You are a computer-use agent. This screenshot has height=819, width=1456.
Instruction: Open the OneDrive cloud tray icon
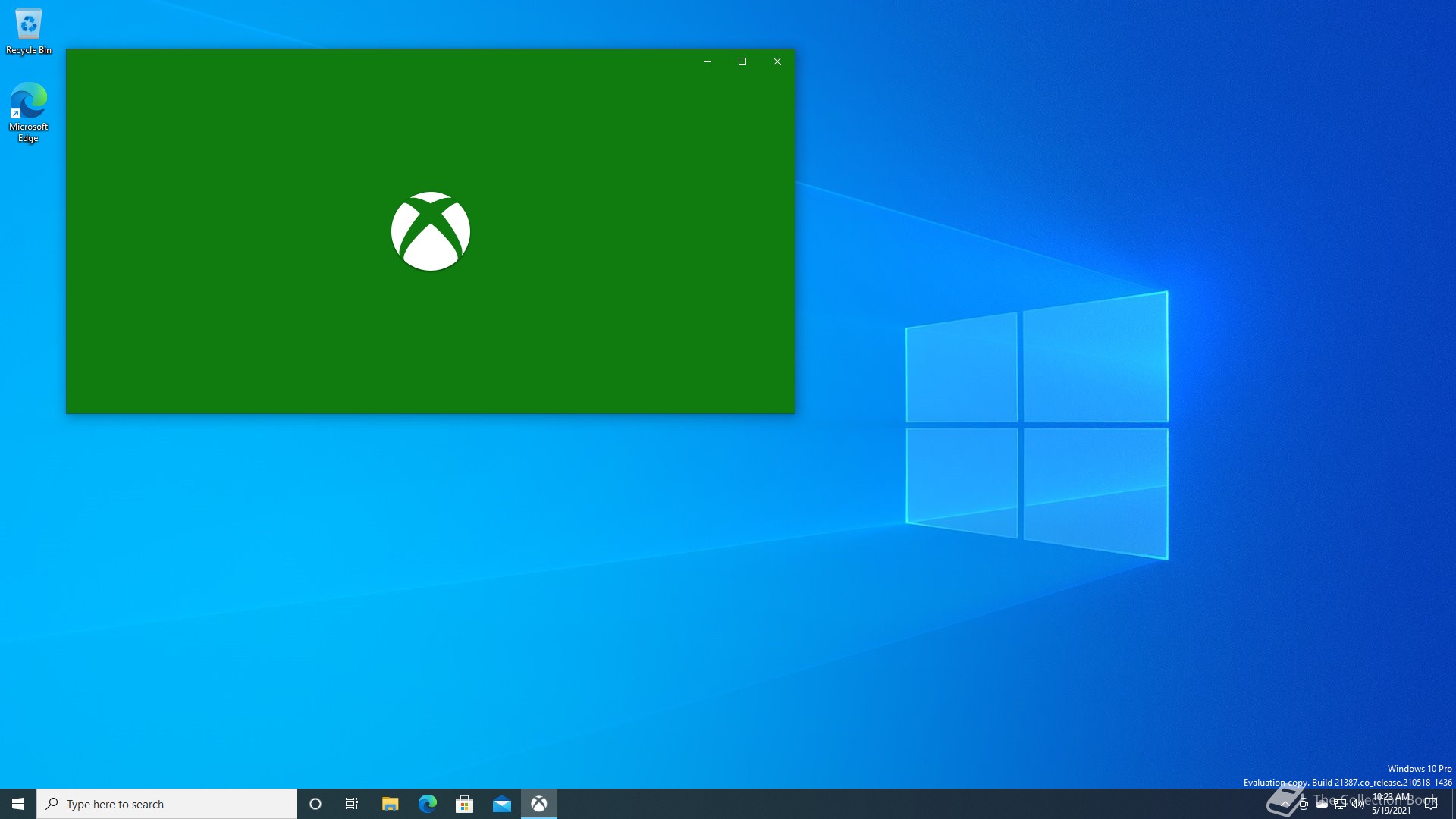1322,804
